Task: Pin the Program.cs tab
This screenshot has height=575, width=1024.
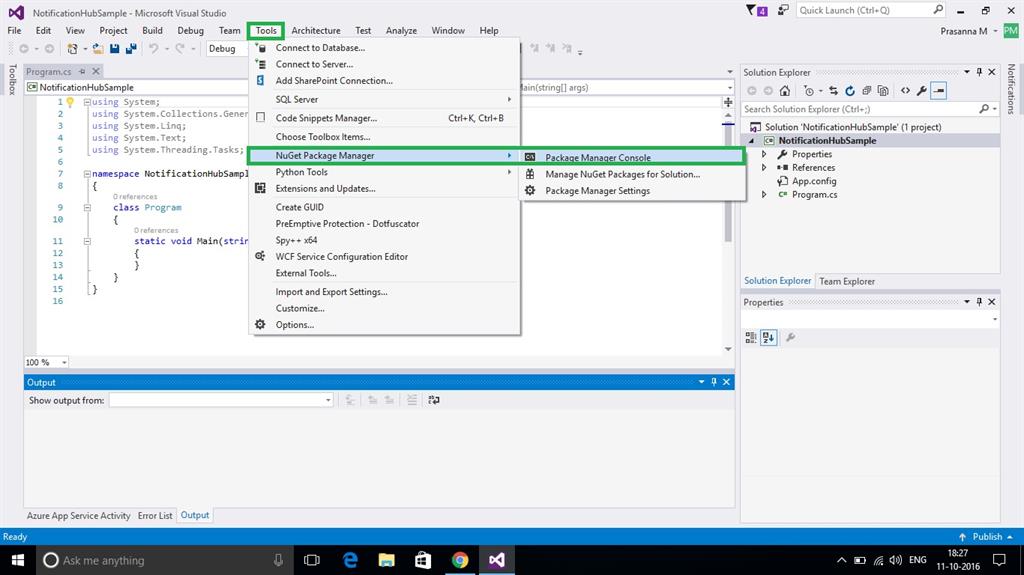Action: click(x=82, y=71)
